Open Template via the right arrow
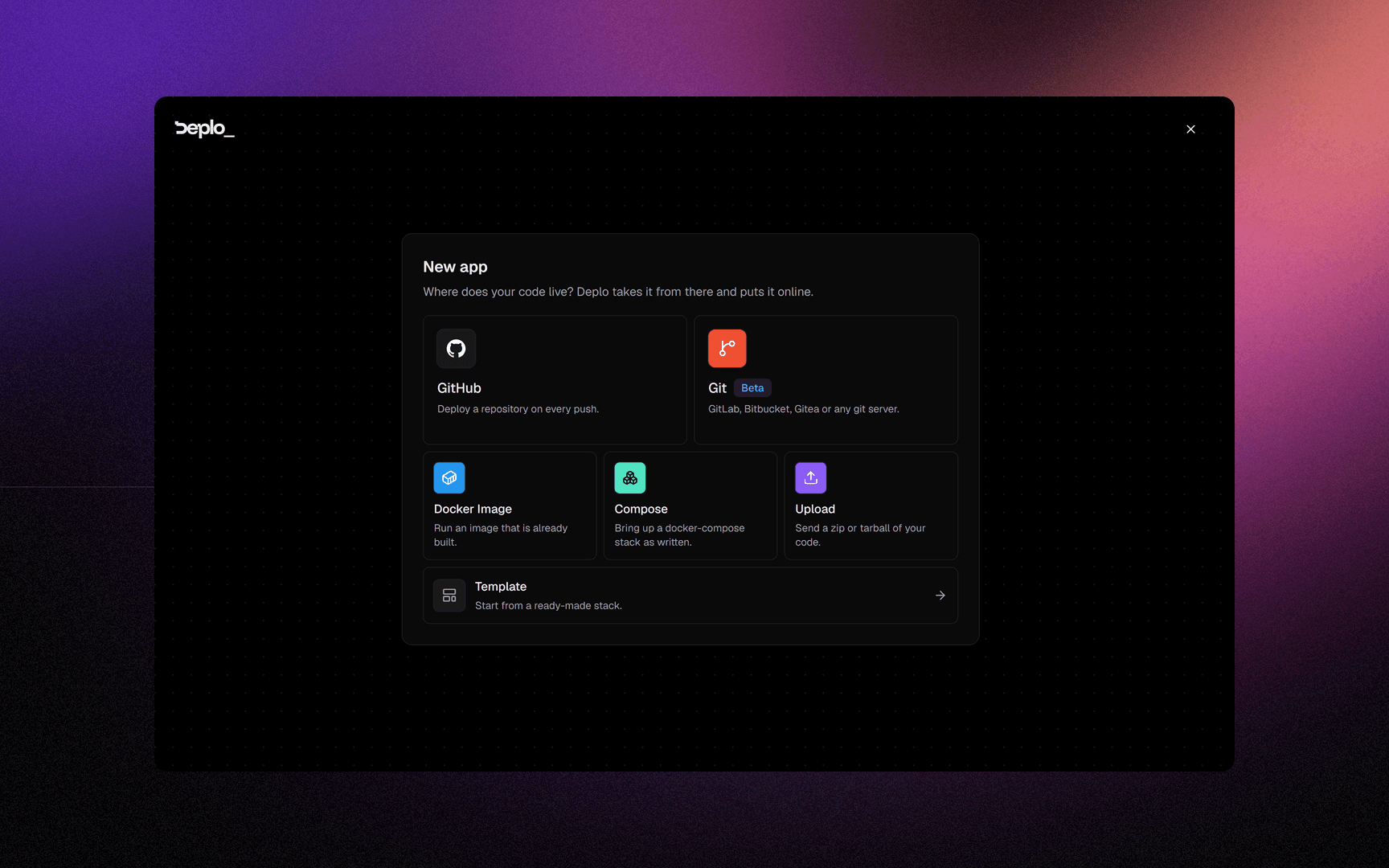 coord(940,596)
